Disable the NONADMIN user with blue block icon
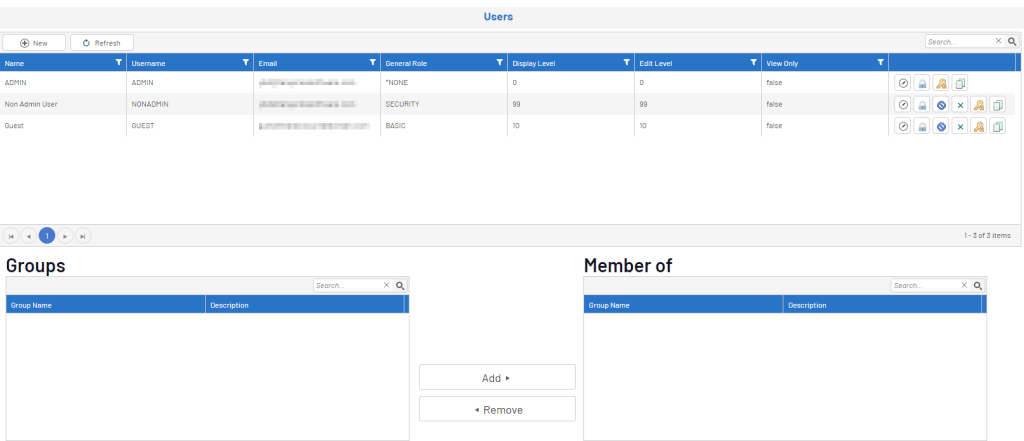 [x=940, y=105]
